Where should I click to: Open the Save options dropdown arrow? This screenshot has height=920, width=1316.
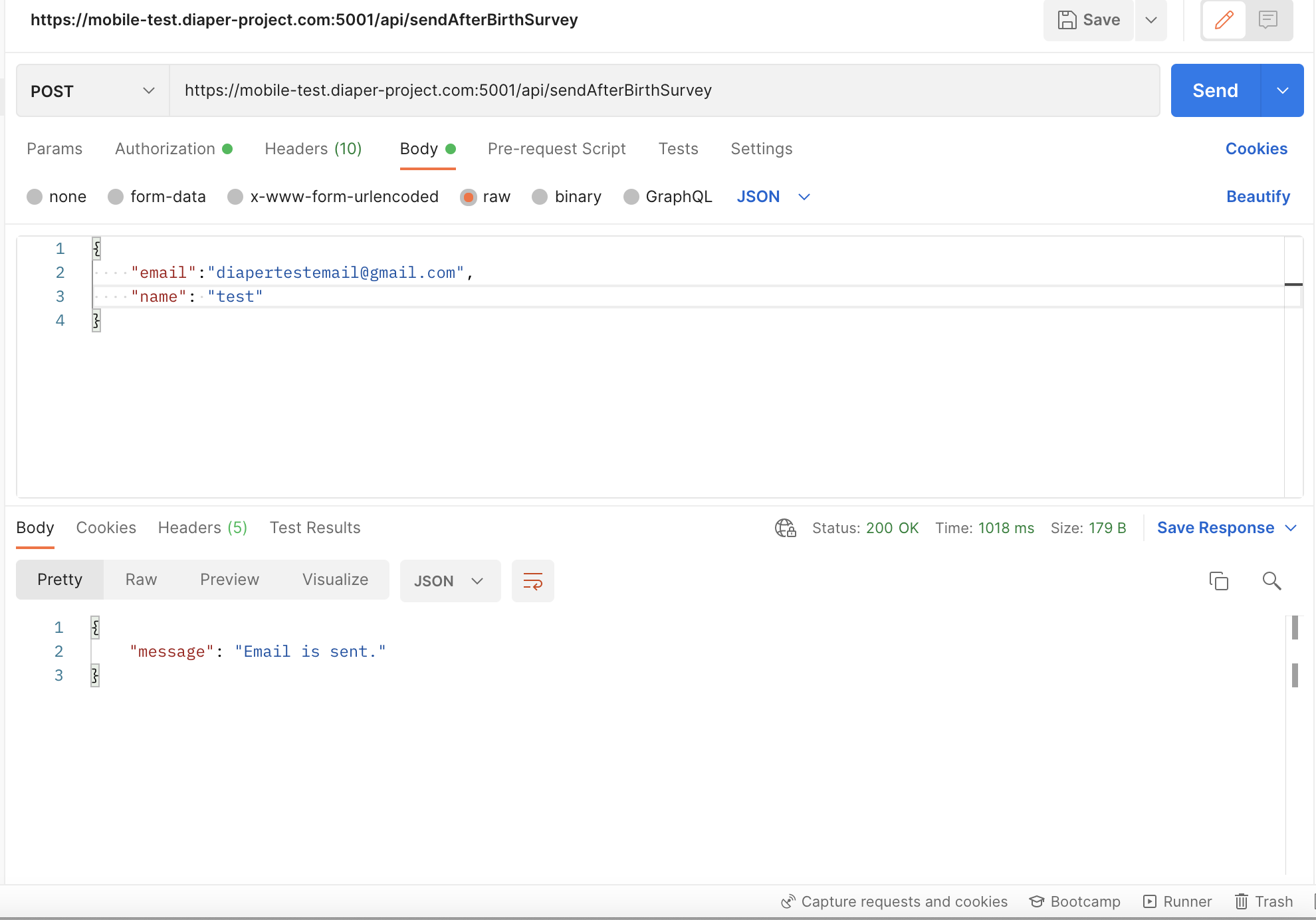click(1151, 20)
